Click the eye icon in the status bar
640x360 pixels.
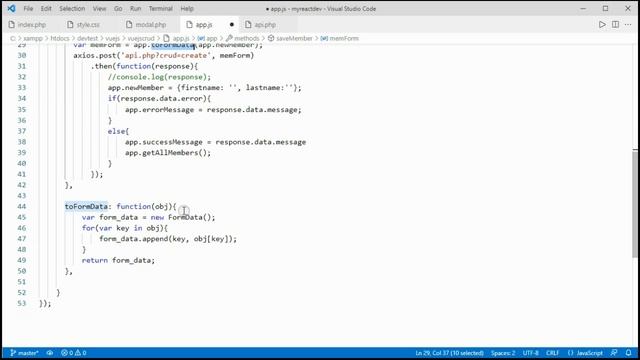click(50, 353)
